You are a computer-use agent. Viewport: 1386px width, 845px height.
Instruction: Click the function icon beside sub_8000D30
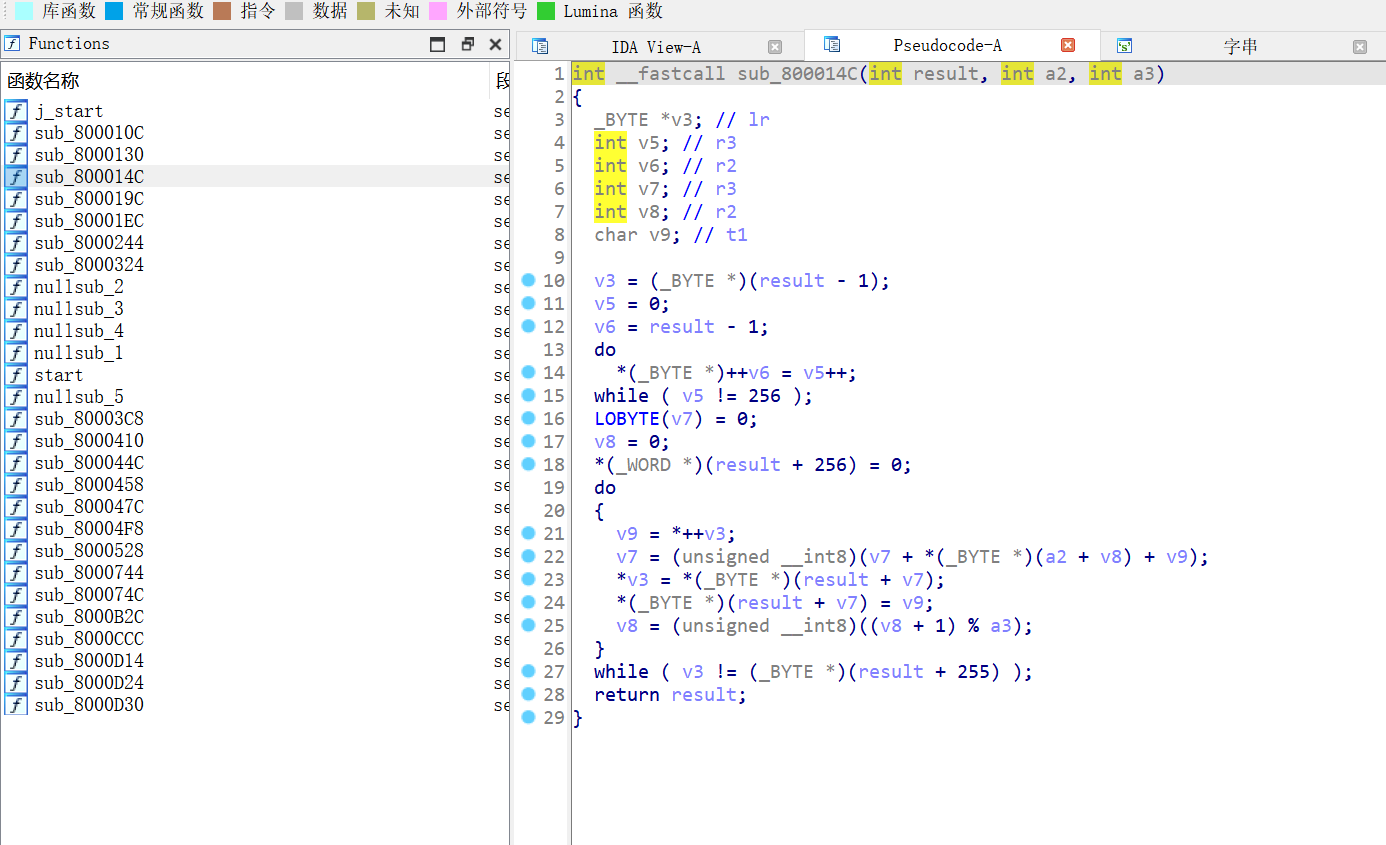click(x=16, y=705)
